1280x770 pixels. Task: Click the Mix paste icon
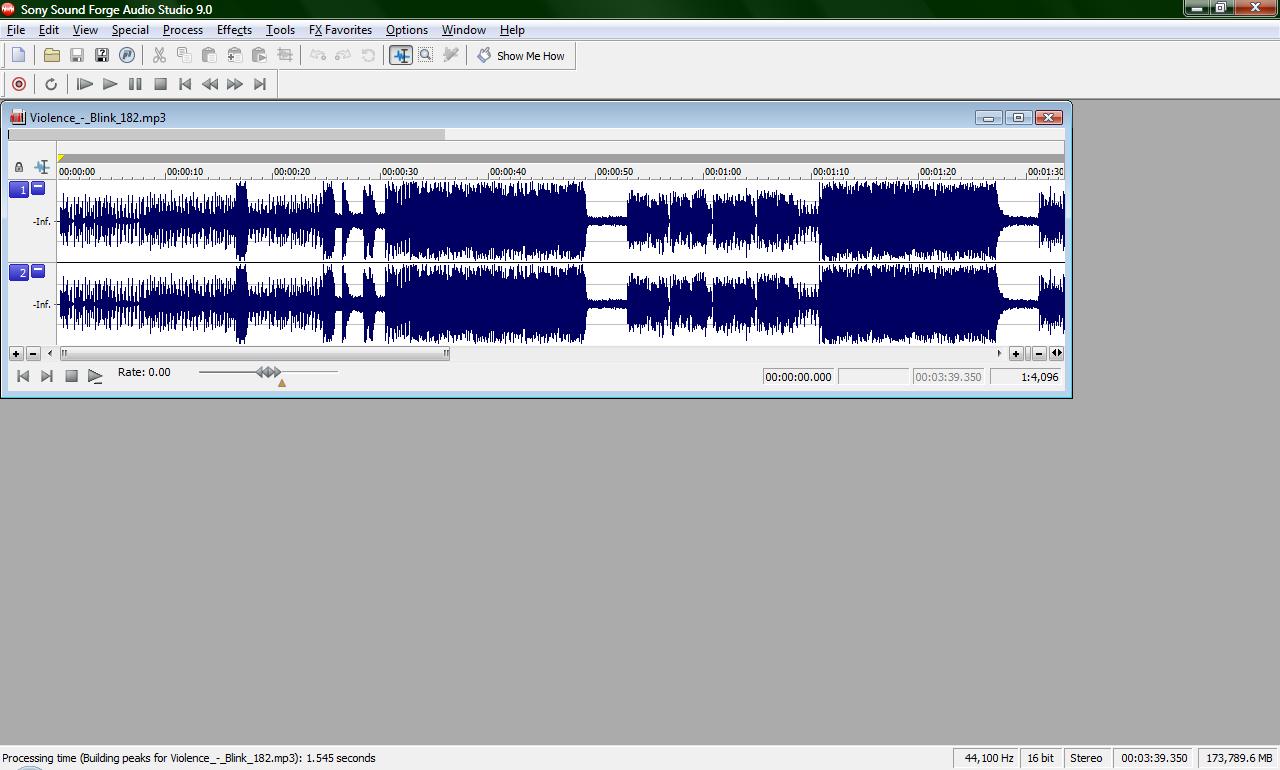pos(234,56)
